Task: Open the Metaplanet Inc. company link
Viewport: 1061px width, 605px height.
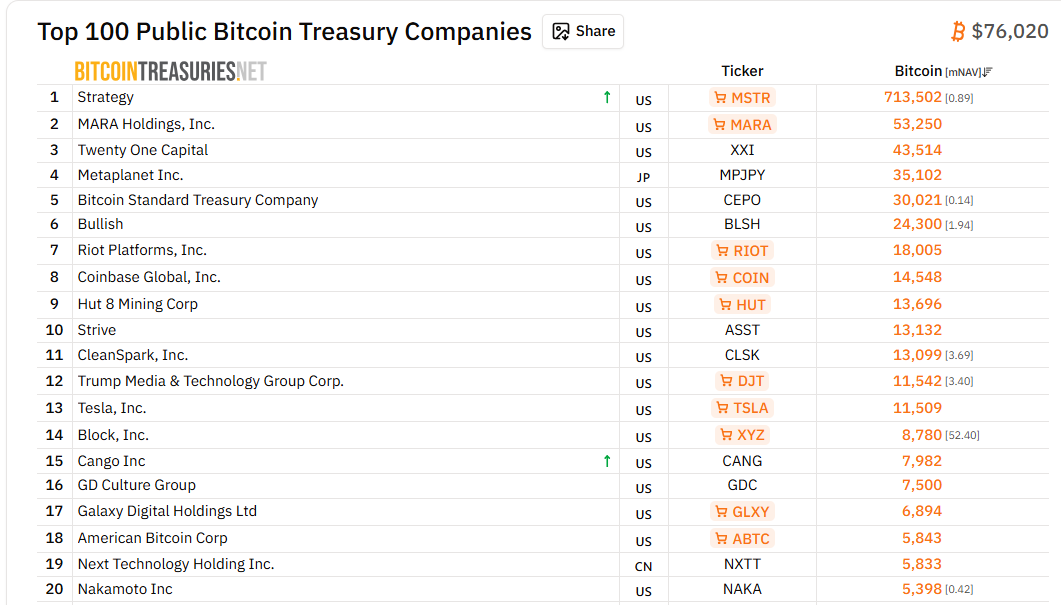Action: pyautogui.click(x=130, y=175)
